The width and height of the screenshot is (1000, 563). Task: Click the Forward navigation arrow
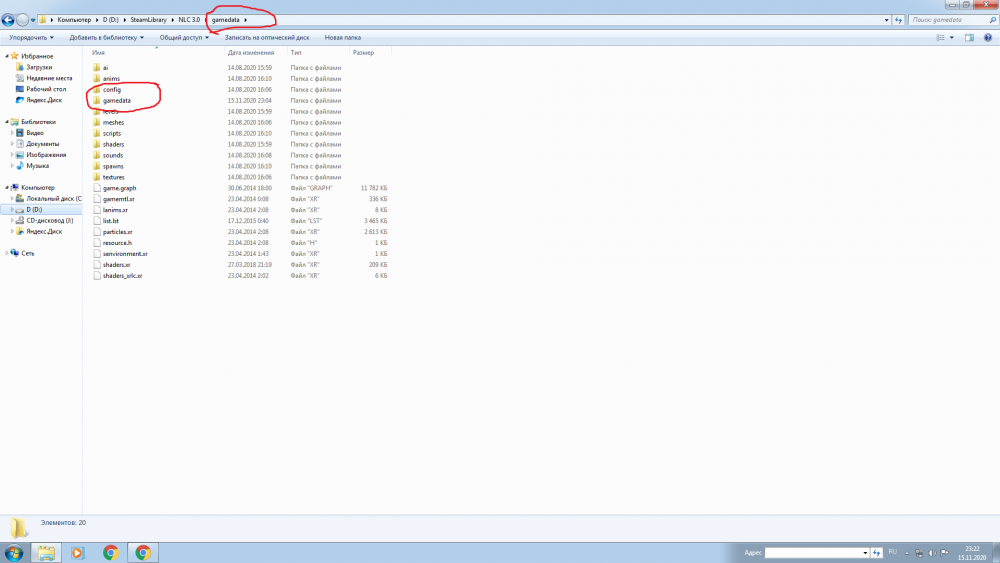click(x=22, y=20)
